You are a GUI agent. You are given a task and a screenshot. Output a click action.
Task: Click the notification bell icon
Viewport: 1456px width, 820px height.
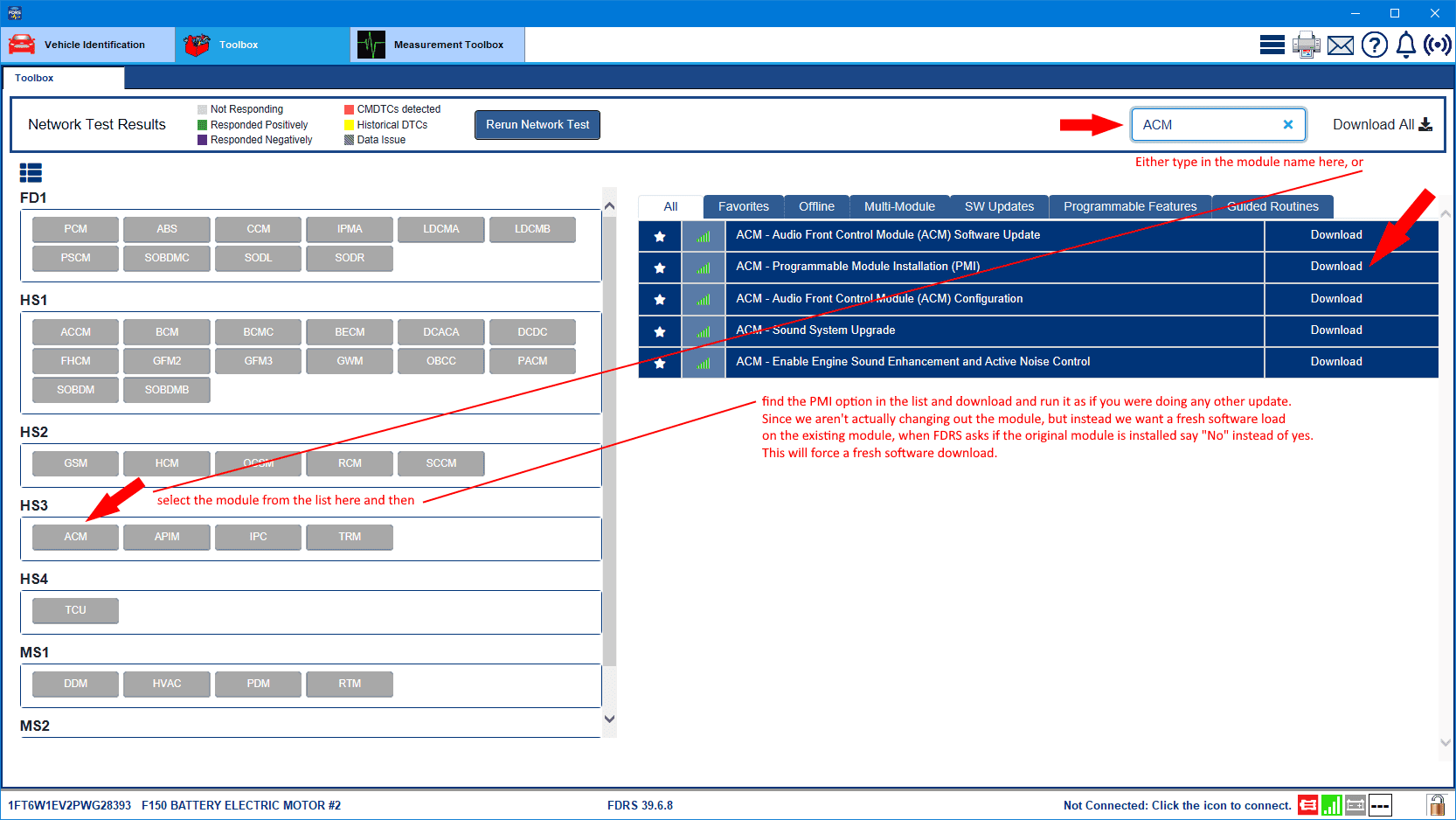1405,45
